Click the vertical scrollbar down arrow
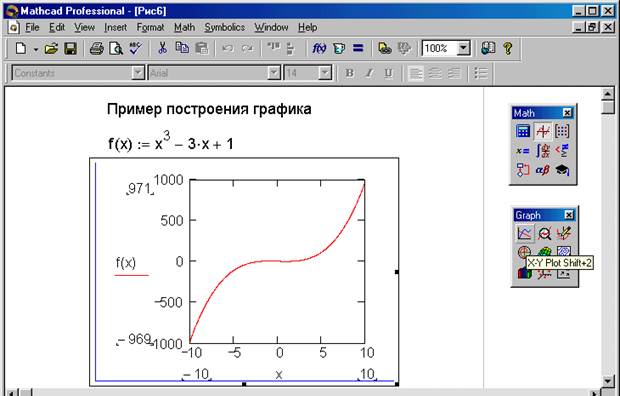Image resolution: width=620 pixels, height=396 pixels. [608, 381]
